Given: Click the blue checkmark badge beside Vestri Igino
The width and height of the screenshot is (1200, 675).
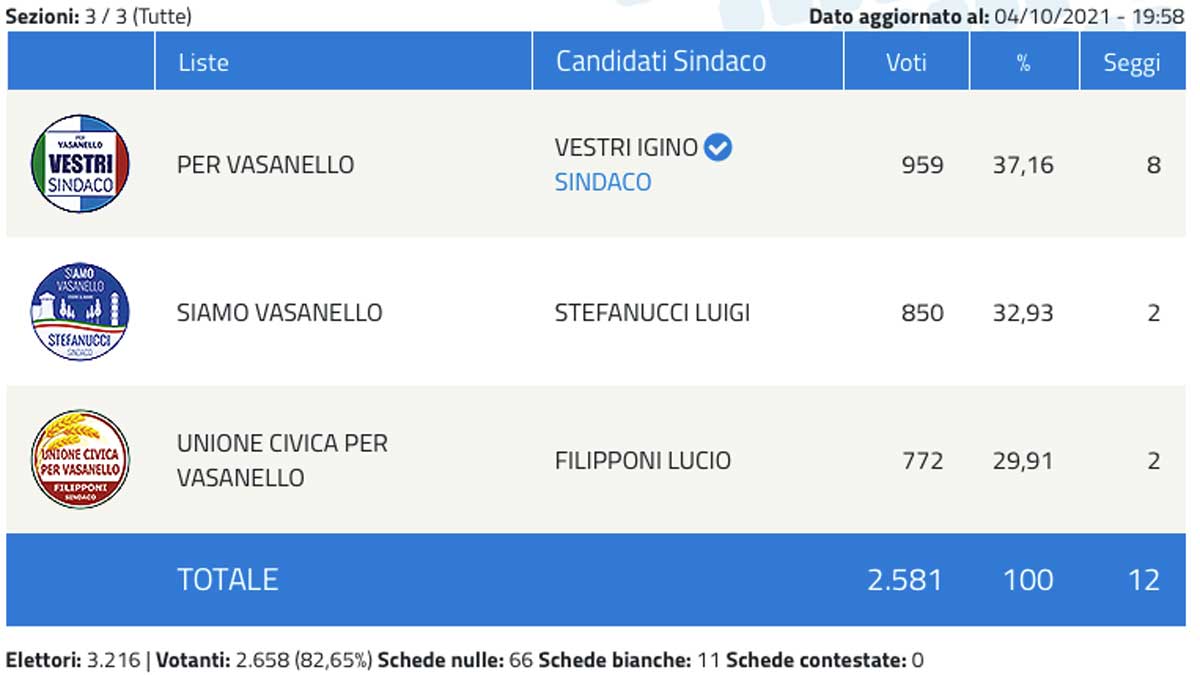Looking at the screenshot, I should 718,148.
